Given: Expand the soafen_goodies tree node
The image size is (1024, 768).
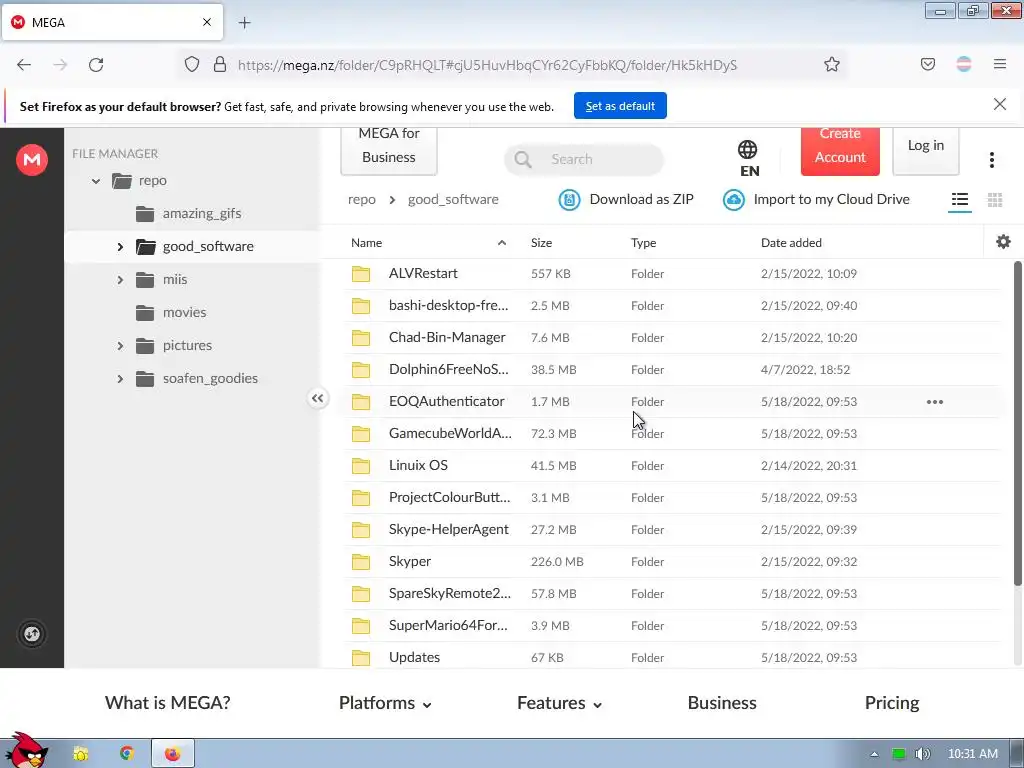Looking at the screenshot, I should (x=120, y=379).
